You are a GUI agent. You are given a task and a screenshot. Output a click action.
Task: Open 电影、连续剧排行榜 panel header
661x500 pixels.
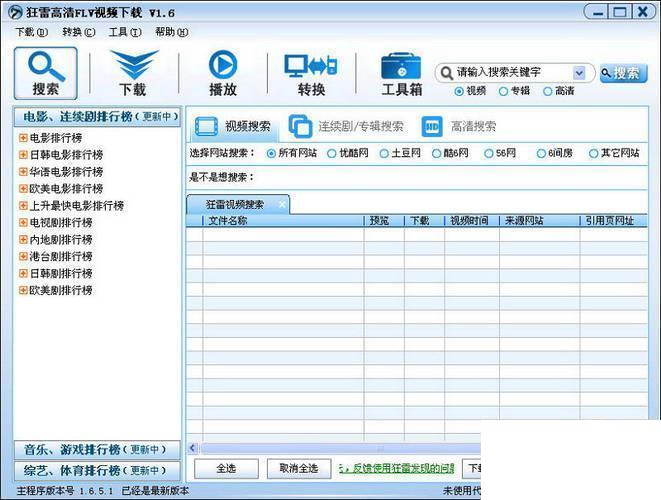pyautogui.click(x=97, y=117)
